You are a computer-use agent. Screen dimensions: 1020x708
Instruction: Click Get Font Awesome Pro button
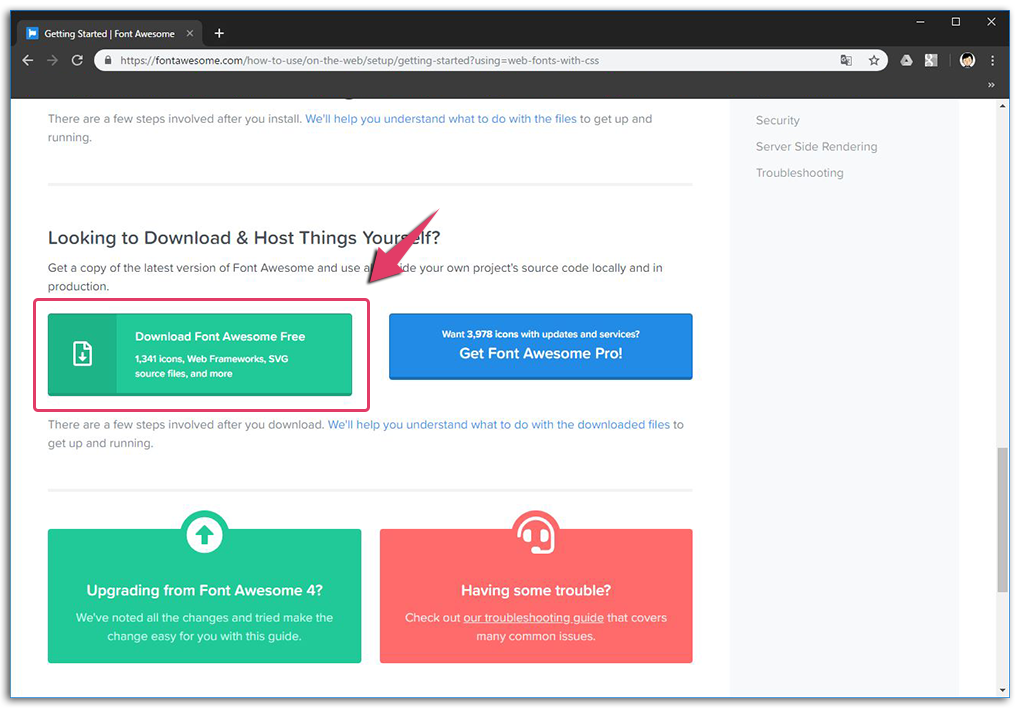click(x=540, y=346)
